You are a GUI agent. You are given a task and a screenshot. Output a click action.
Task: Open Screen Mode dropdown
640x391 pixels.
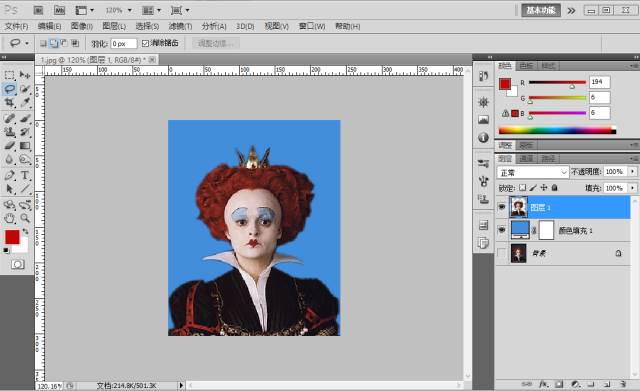[180, 10]
